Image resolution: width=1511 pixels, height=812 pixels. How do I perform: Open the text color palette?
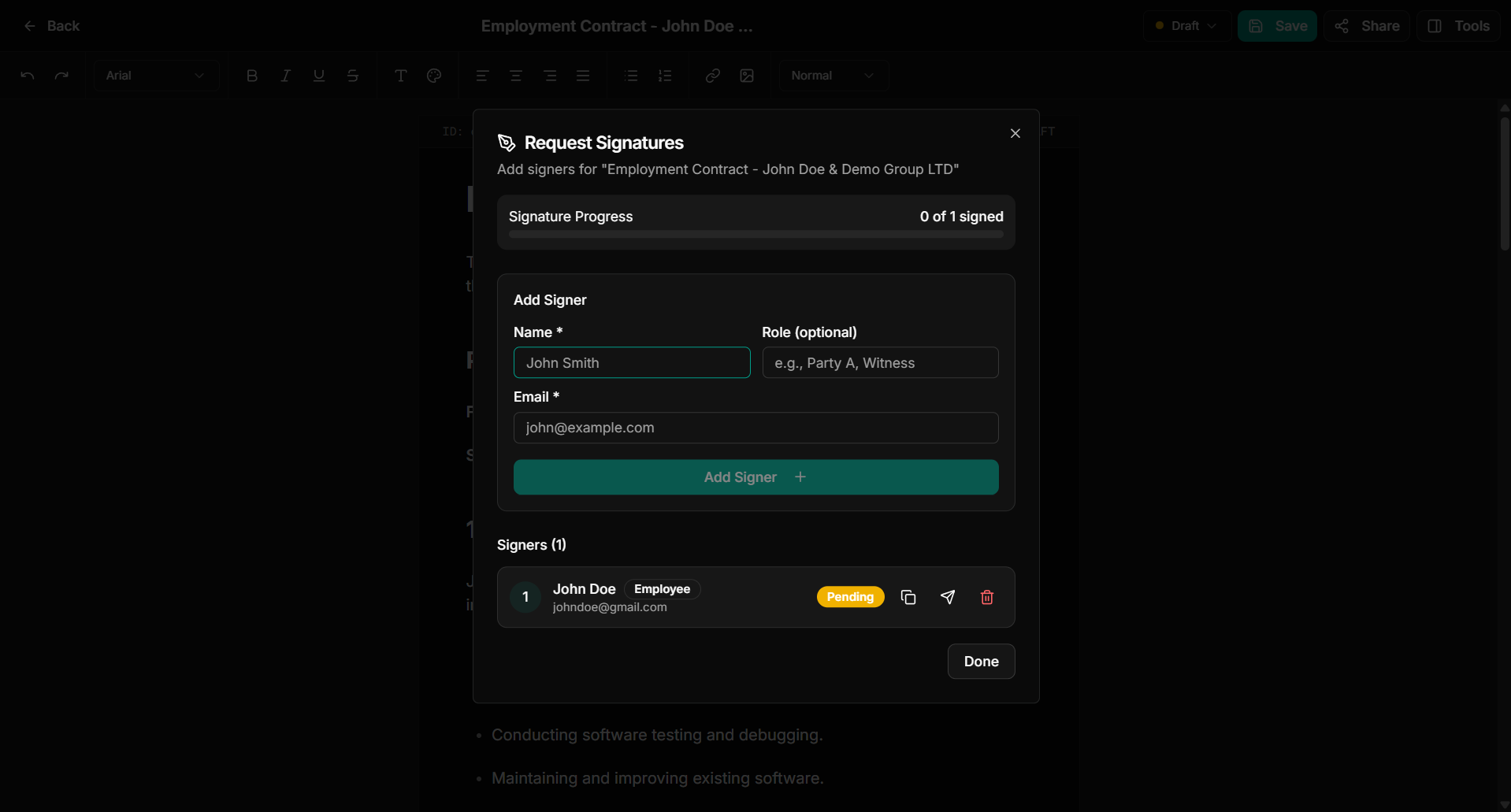pos(434,76)
